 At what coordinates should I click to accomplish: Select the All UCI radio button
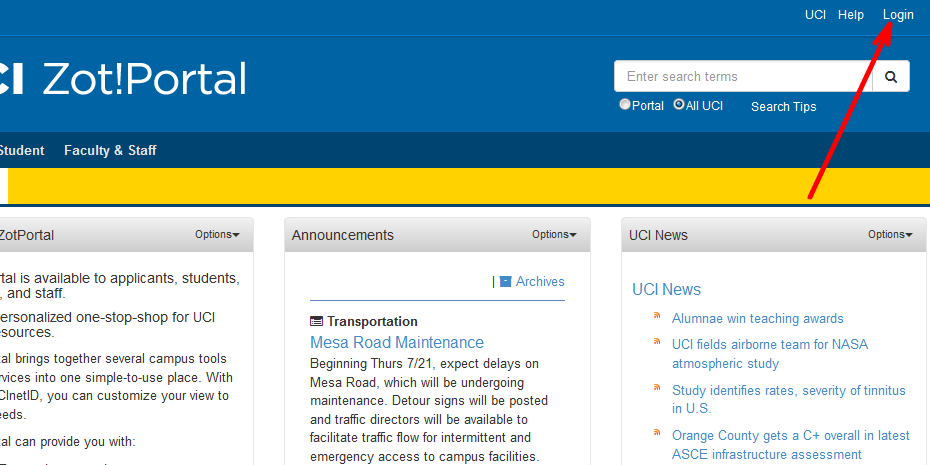(679, 104)
